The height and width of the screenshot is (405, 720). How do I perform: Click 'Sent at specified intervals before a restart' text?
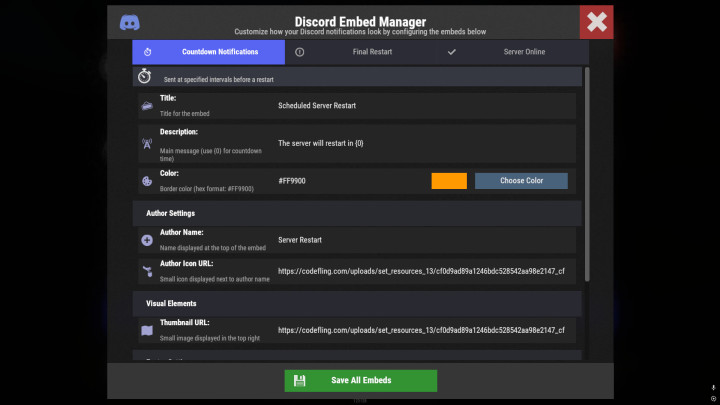(x=219, y=79)
